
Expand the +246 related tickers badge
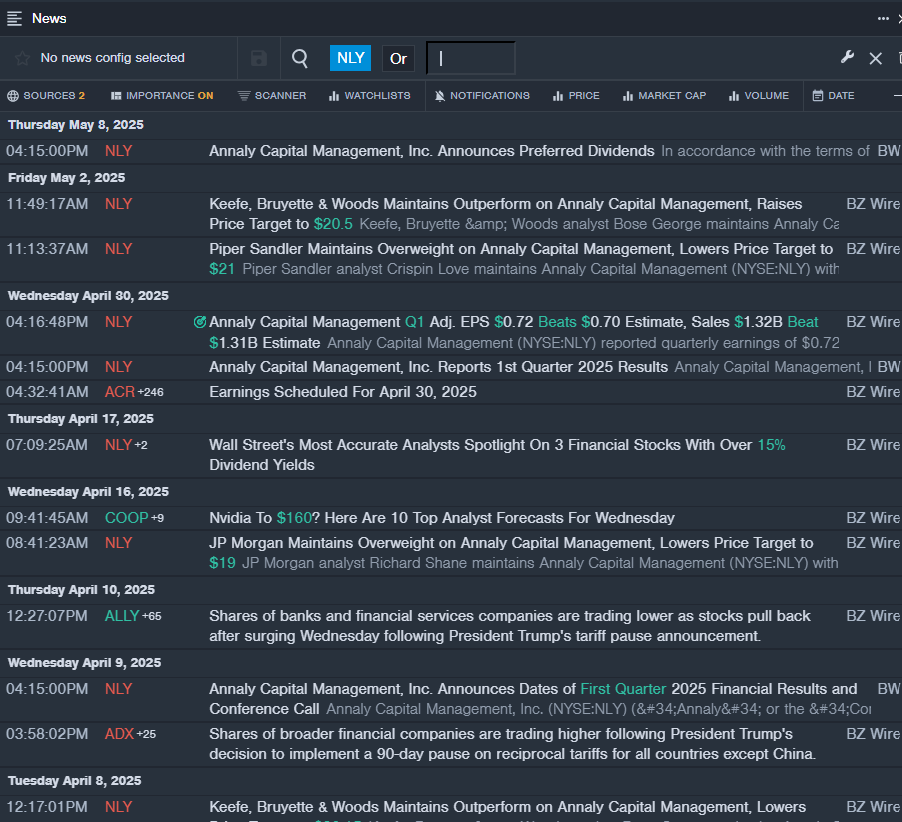(151, 392)
